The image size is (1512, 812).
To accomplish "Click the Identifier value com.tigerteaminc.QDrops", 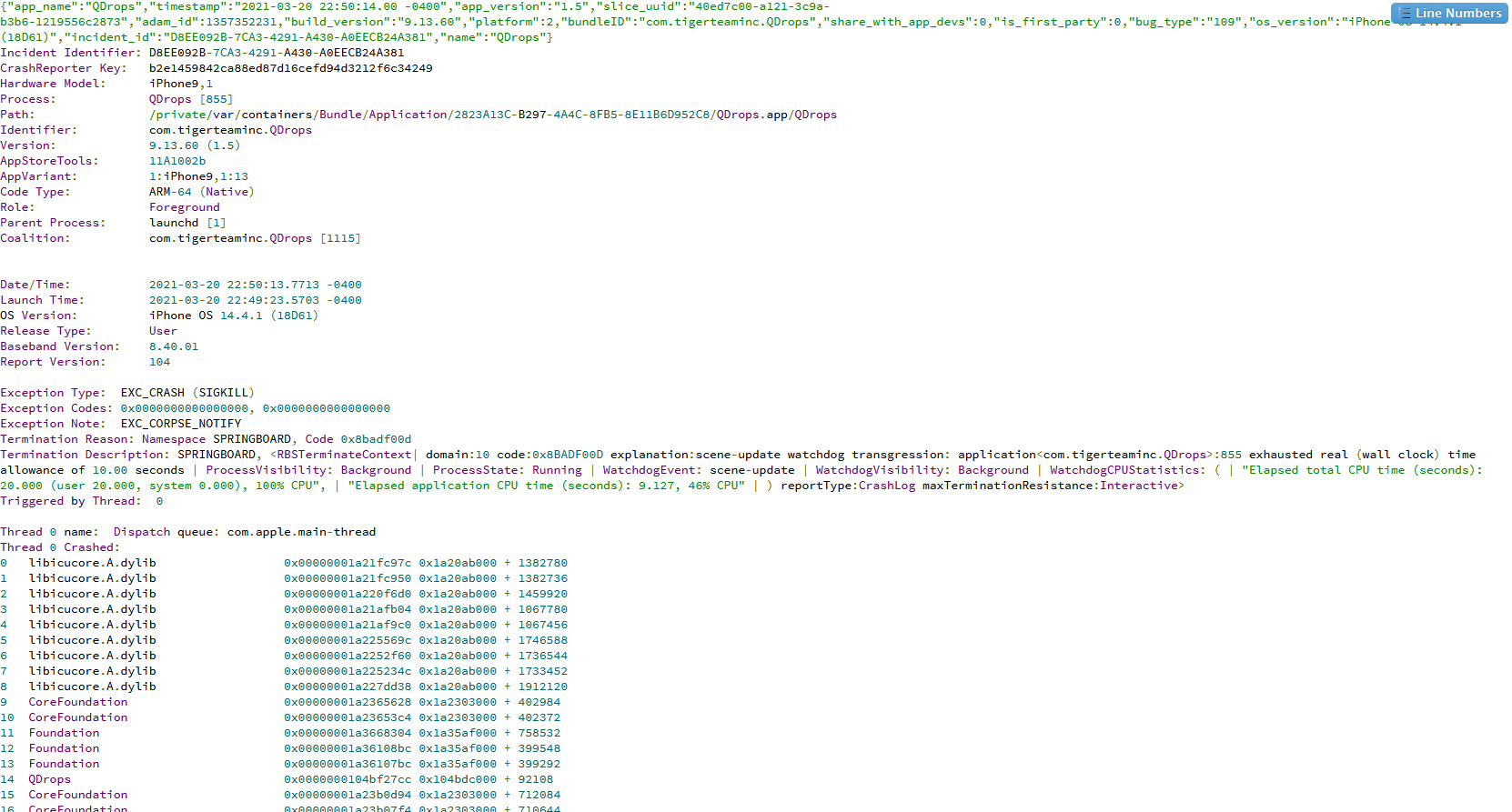I will pos(230,130).
